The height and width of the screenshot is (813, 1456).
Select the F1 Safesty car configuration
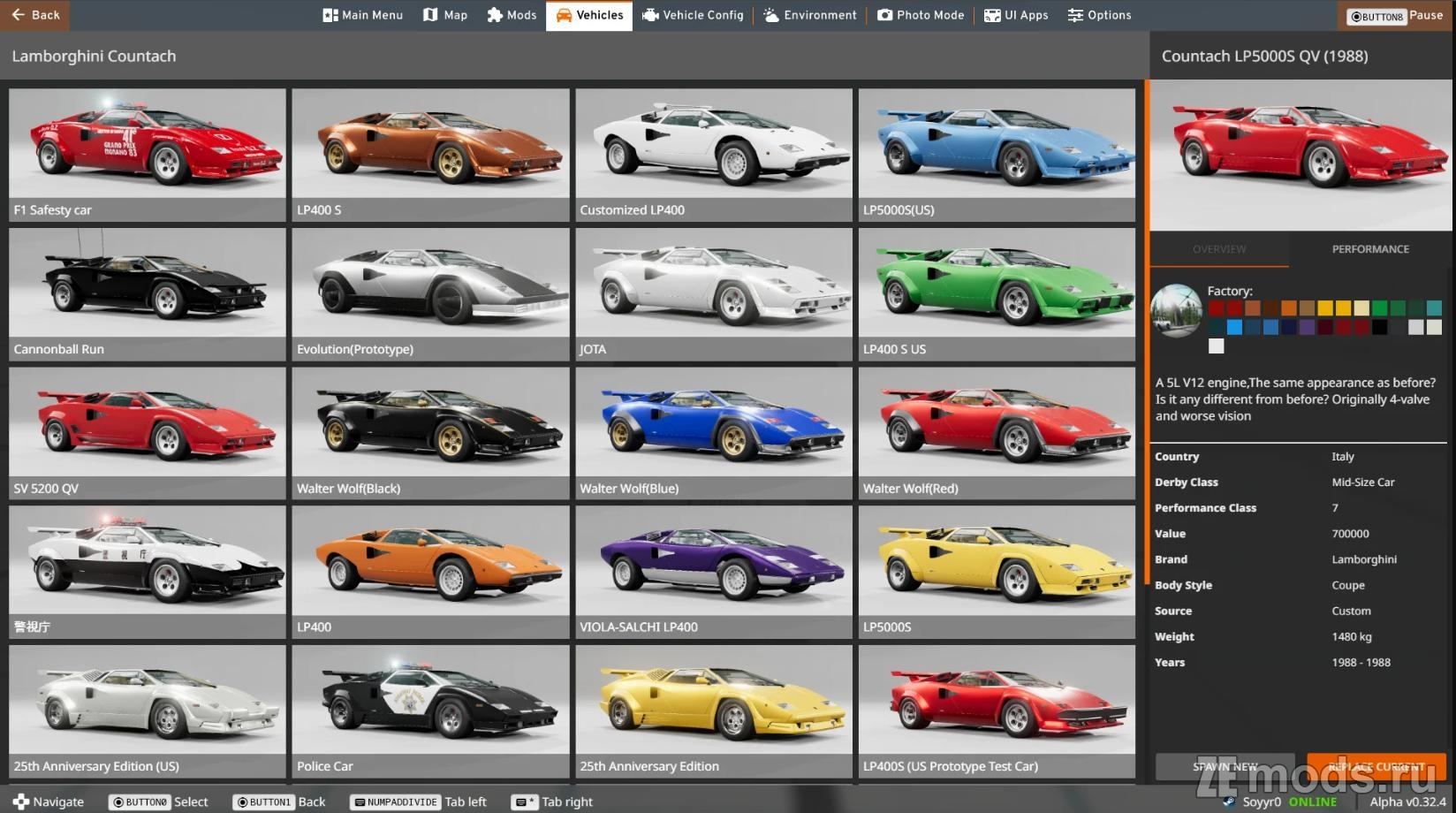148,155
